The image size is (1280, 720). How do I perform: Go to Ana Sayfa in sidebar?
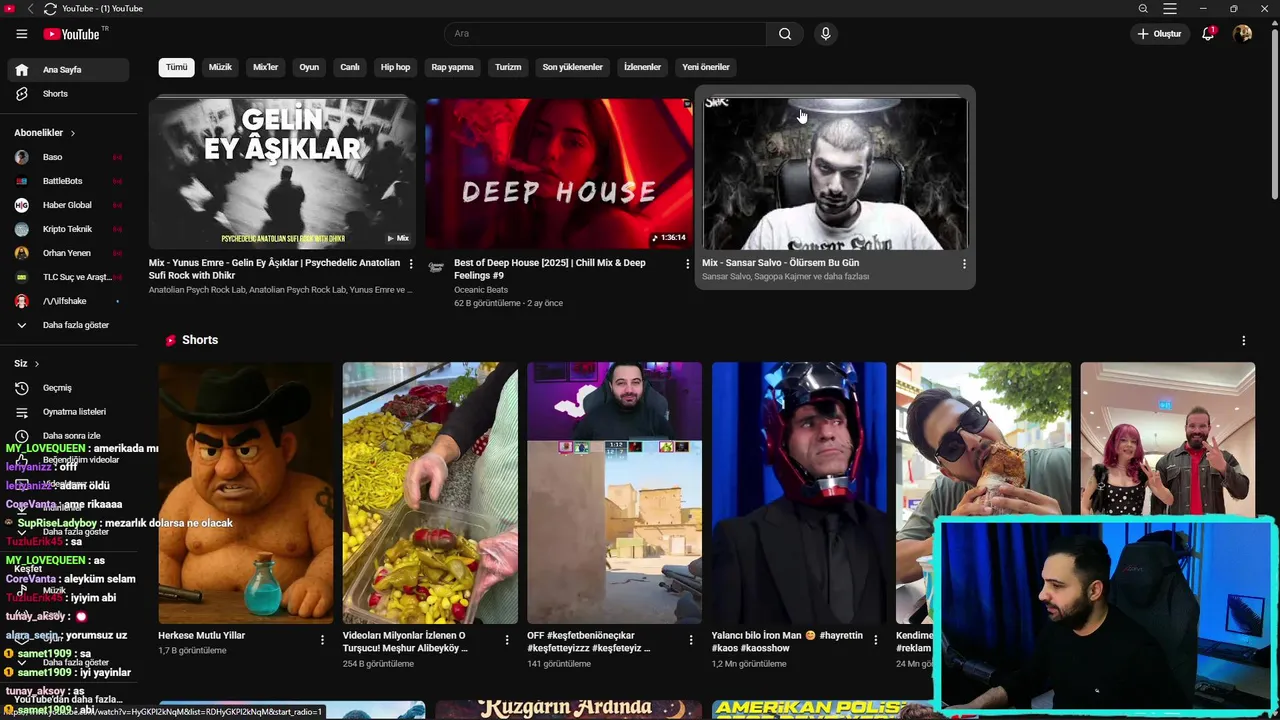click(69, 70)
